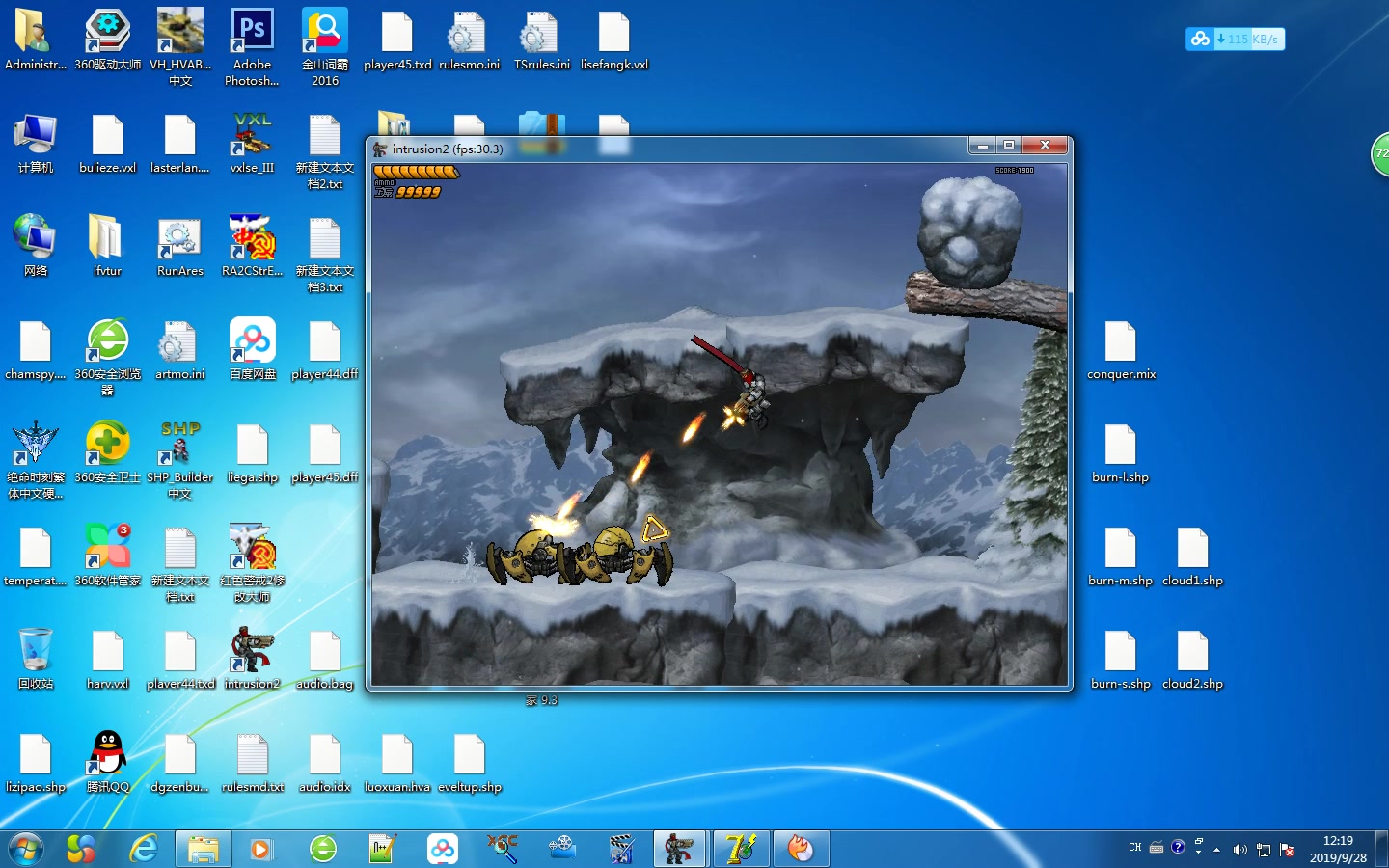Click the CH input language indicator

pyautogui.click(x=1134, y=848)
